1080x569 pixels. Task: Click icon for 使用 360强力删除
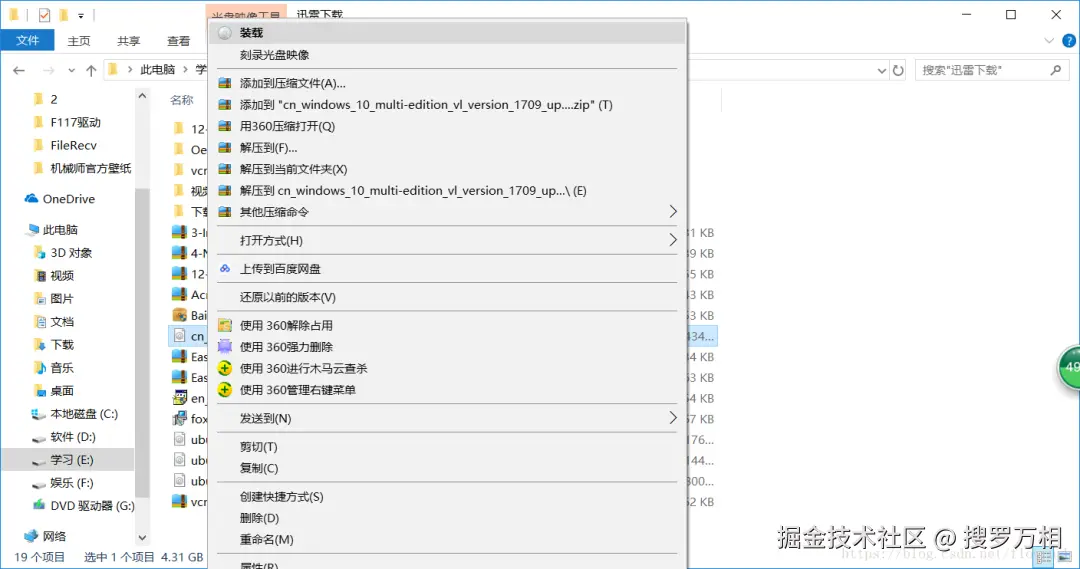225,346
